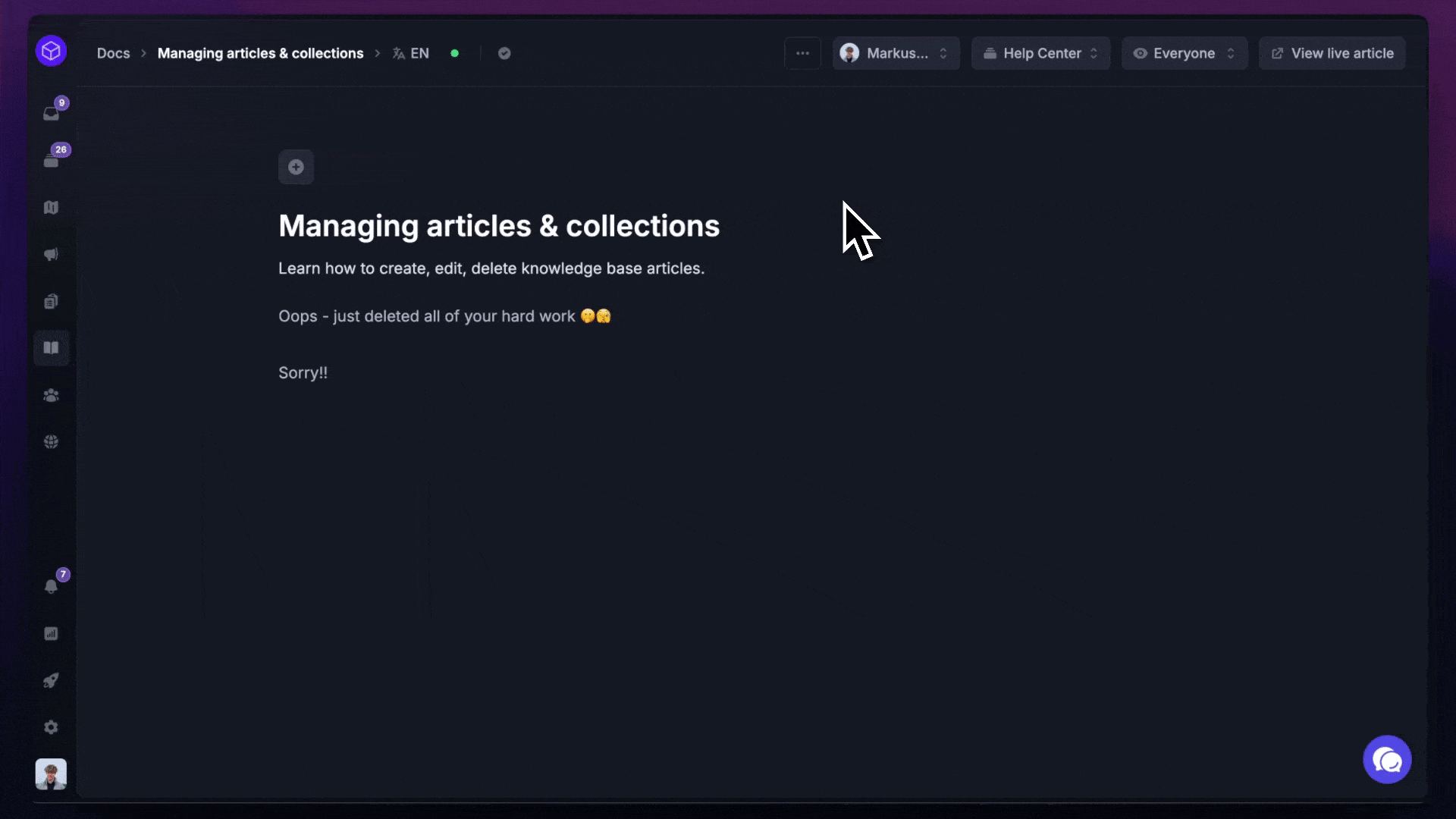
Task: Click the View live article button
Action: tap(1332, 53)
